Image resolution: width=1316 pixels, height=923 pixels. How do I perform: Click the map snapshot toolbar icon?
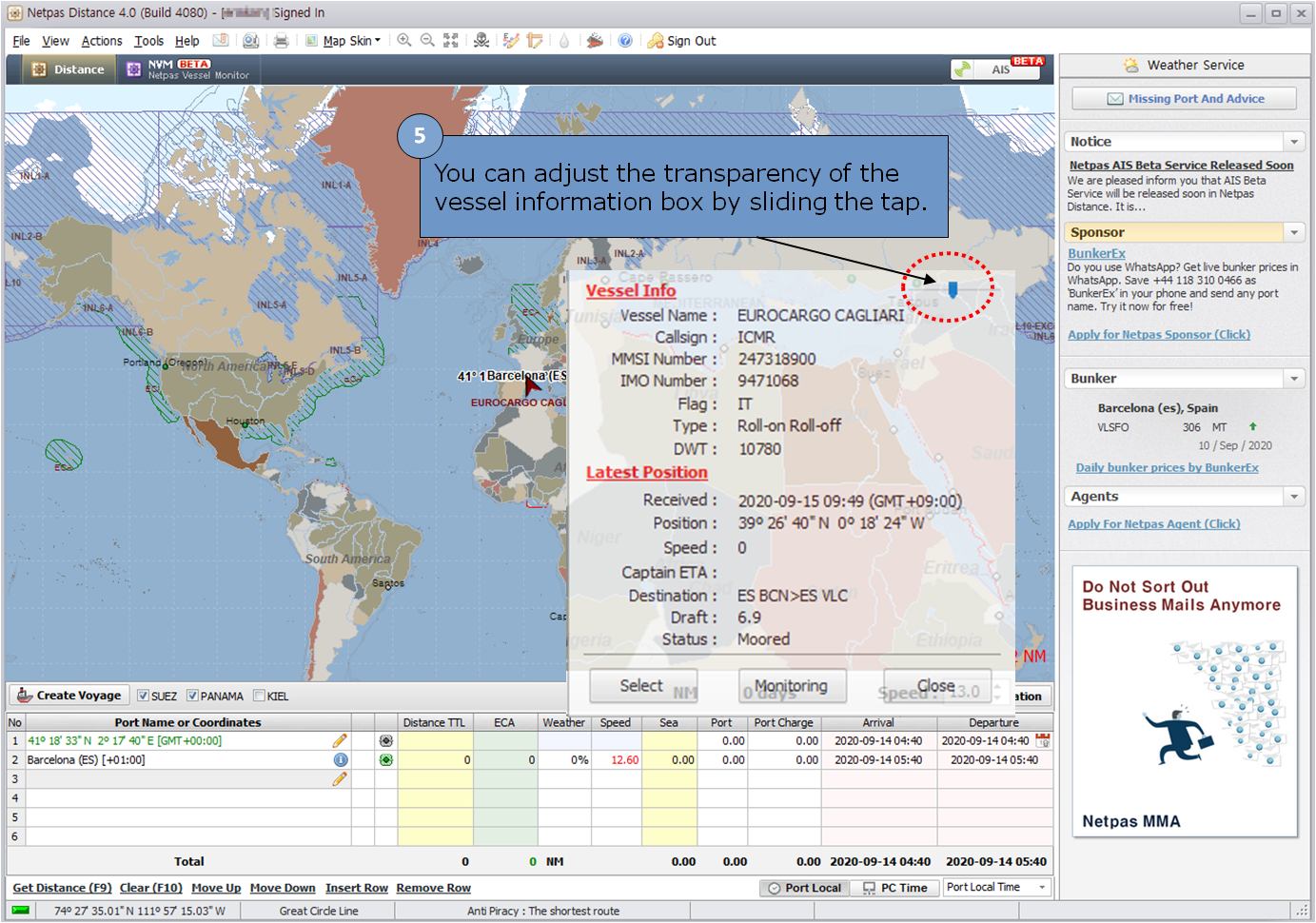click(250, 40)
